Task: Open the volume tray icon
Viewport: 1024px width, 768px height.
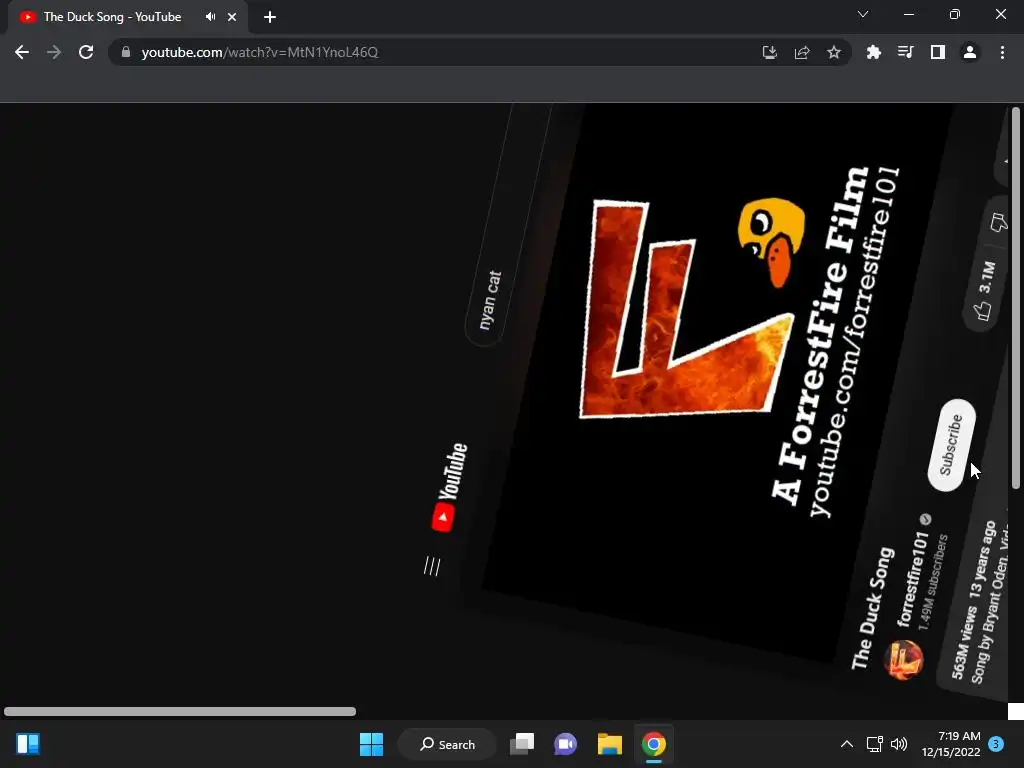Action: click(899, 744)
